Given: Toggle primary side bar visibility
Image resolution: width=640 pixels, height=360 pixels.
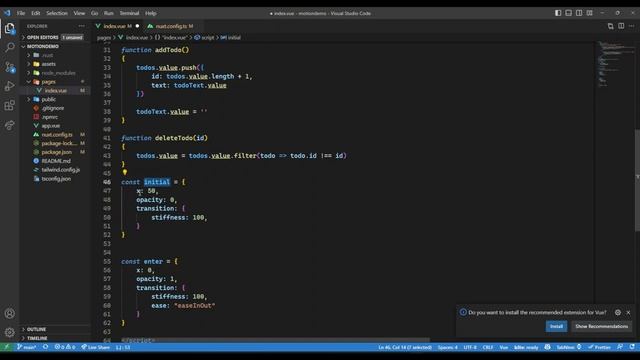Looking at the screenshot, I should (x=558, y=13).
